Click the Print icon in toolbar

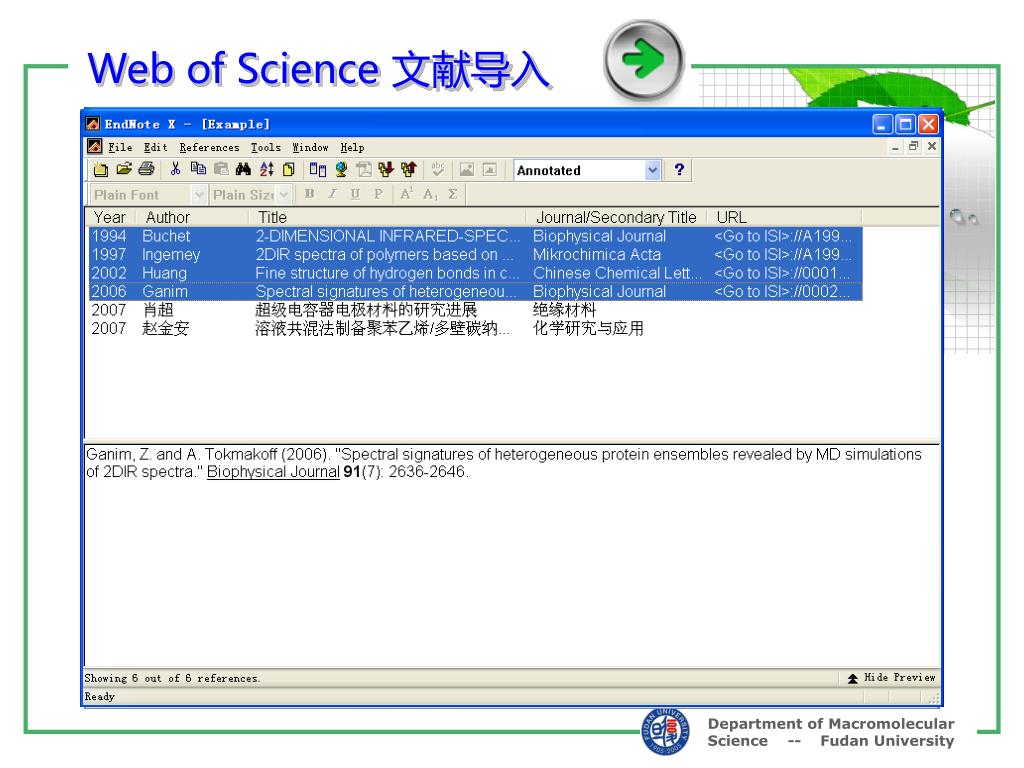[x=146, y=170]
